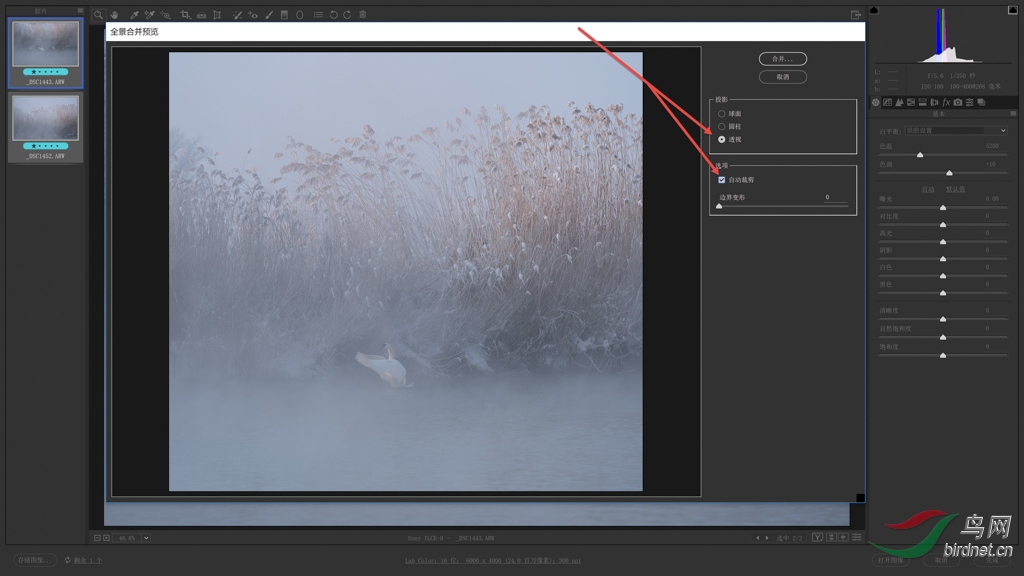This screenshot has width=1024, height=576.
Task: Click the trash delete icon in toolbar
Action: 362,15
